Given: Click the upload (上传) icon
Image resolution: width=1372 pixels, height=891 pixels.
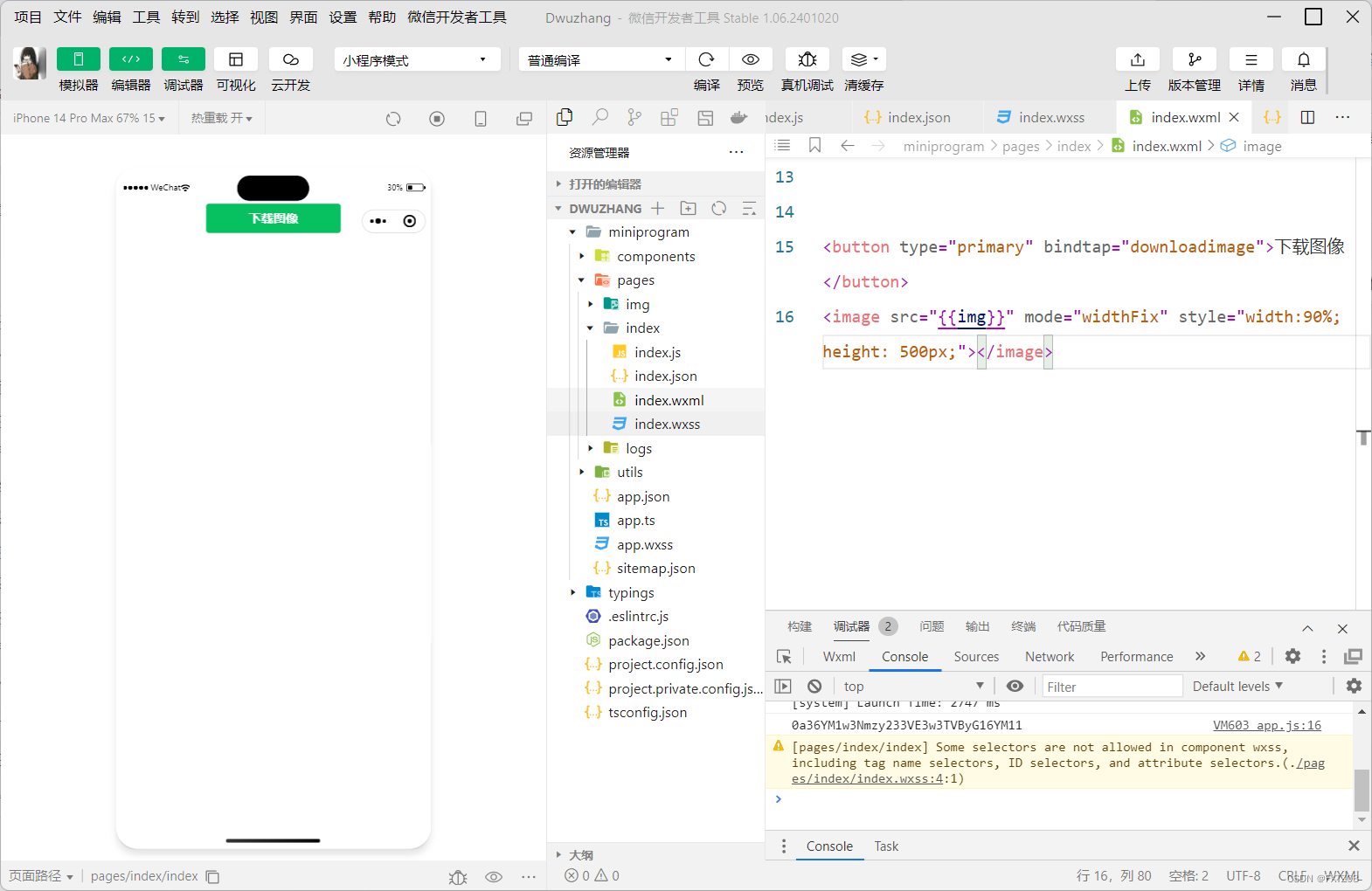Looking at the screenshot, I should (1138, 59).
